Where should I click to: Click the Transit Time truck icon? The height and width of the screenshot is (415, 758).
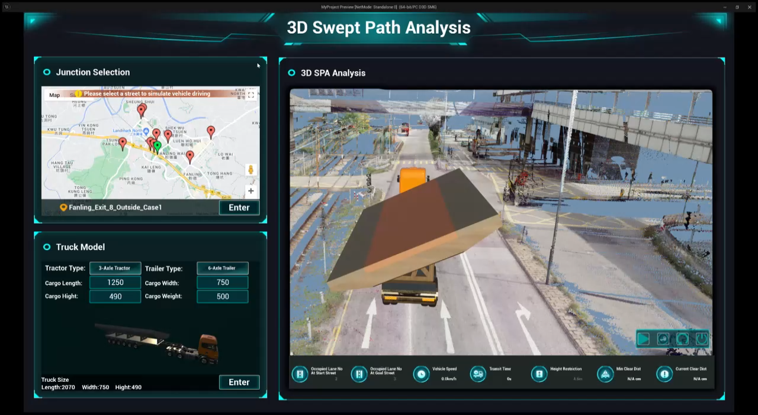(478, 374)
